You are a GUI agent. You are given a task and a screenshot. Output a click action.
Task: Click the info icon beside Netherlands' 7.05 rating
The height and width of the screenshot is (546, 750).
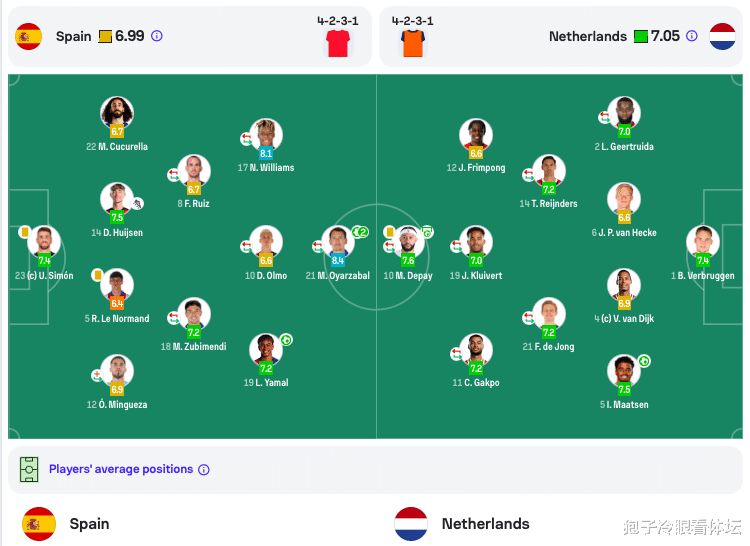pyautogui.click(x=692, y=36)
